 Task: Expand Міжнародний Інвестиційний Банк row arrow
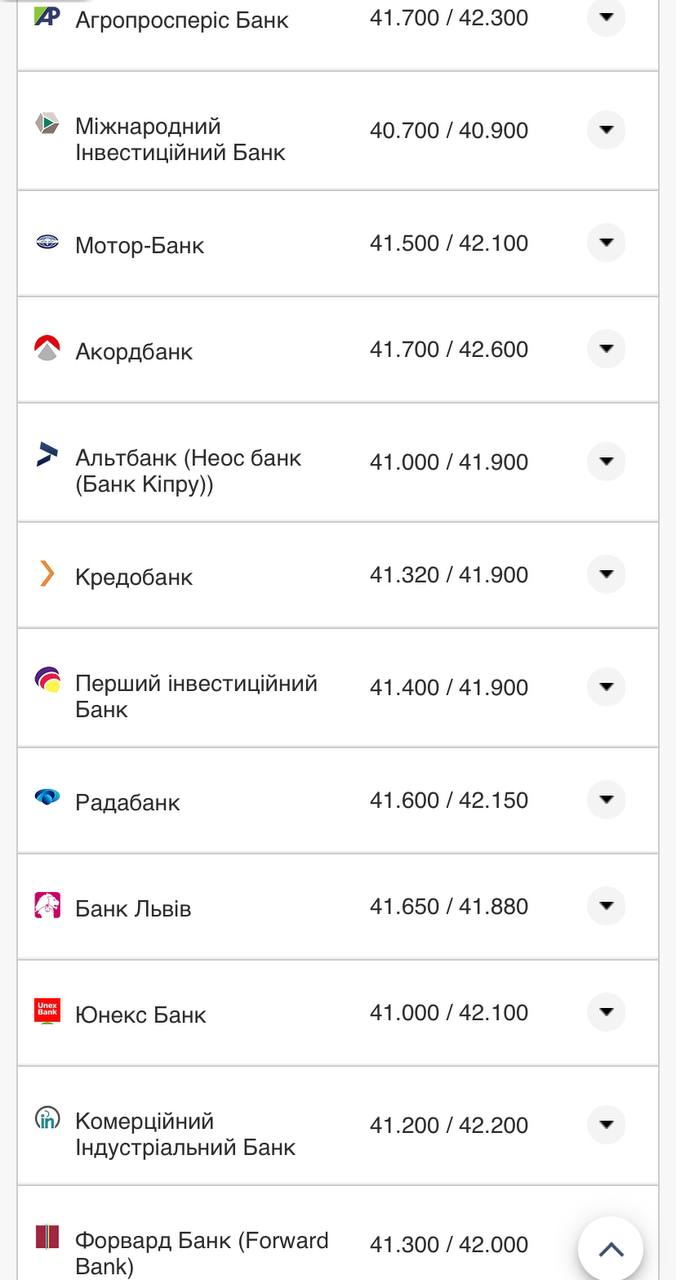pos(606,131)
